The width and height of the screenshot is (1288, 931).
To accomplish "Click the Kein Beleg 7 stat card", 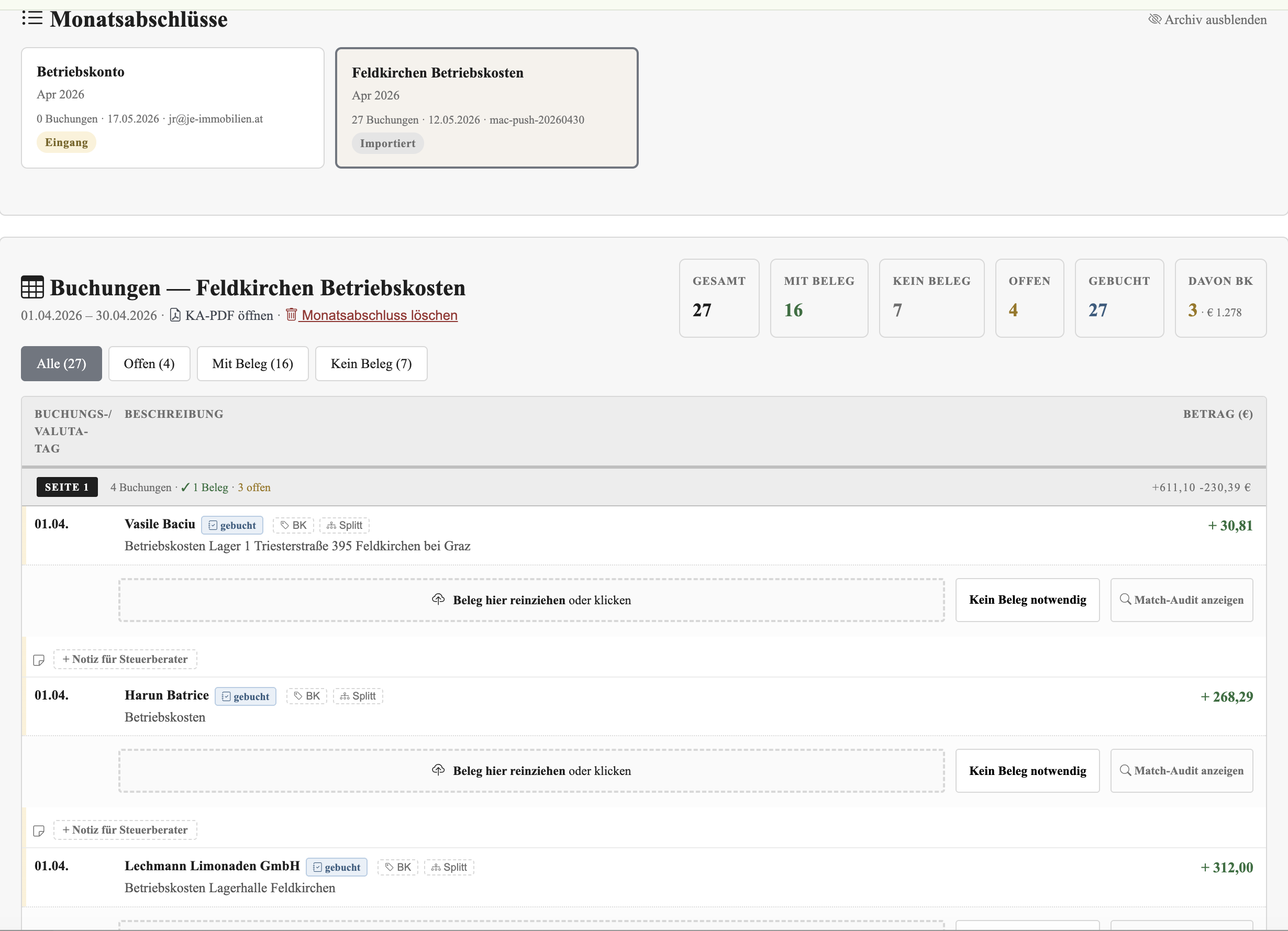I will click(931, 298).
